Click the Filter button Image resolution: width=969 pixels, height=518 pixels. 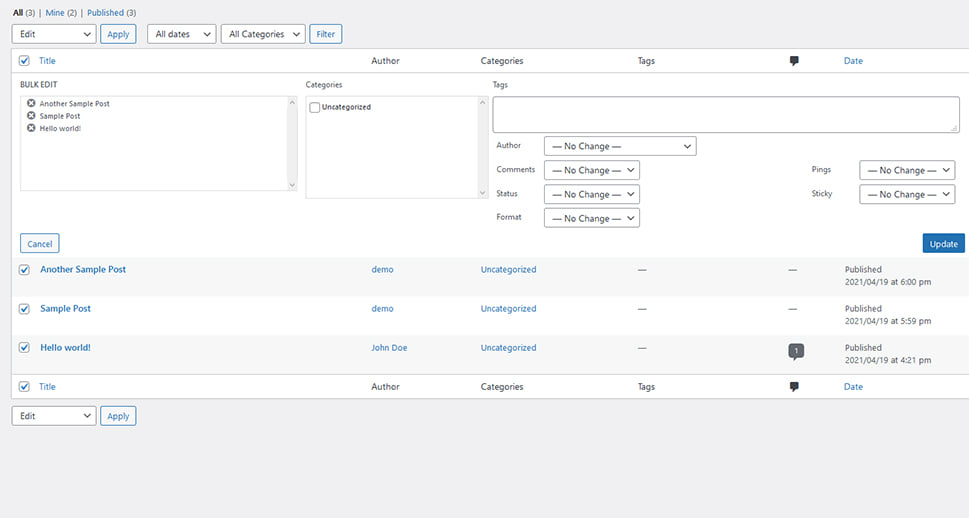click(326, 34)
